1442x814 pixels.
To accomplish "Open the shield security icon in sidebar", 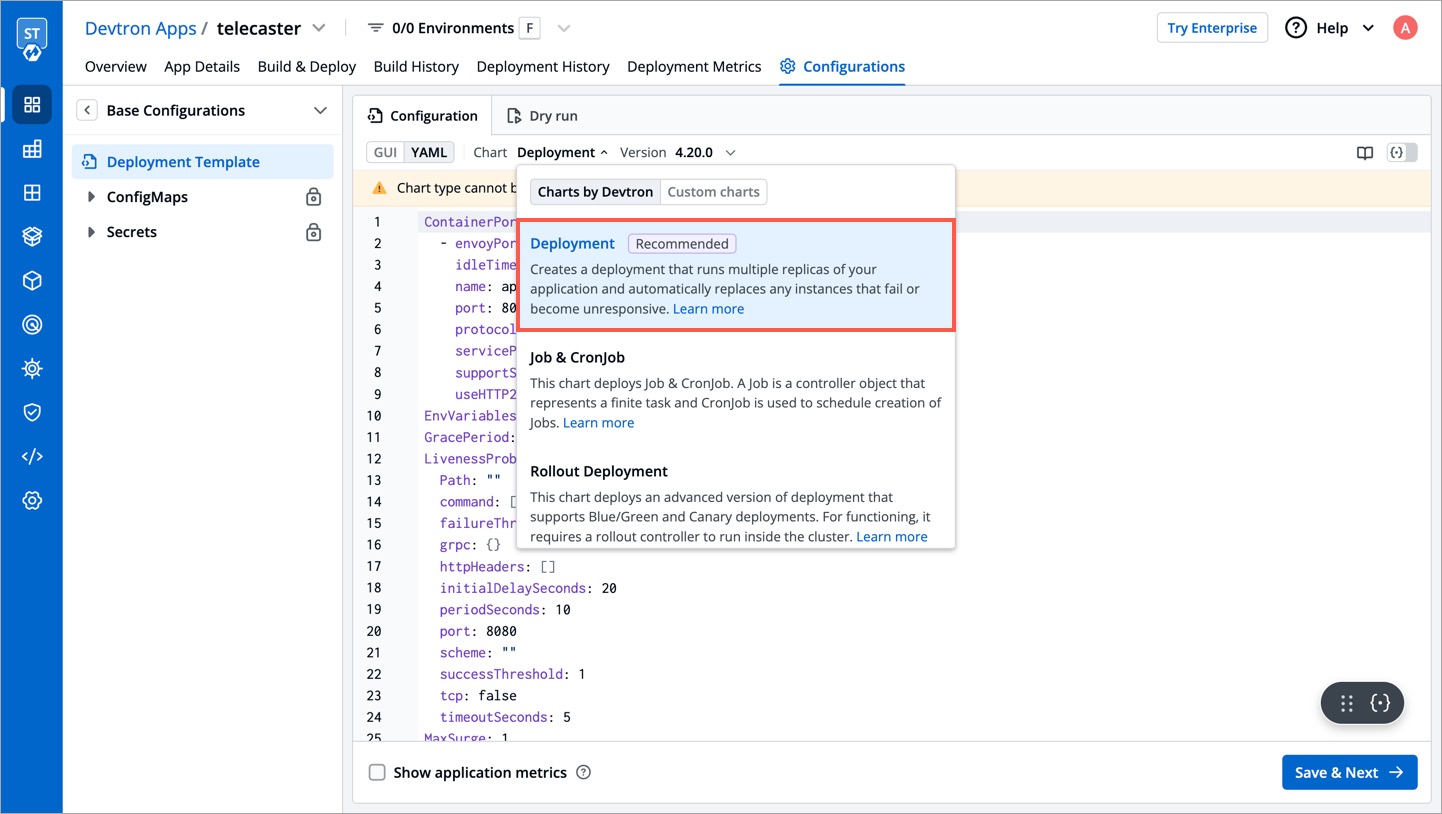I will coord(32,412).
